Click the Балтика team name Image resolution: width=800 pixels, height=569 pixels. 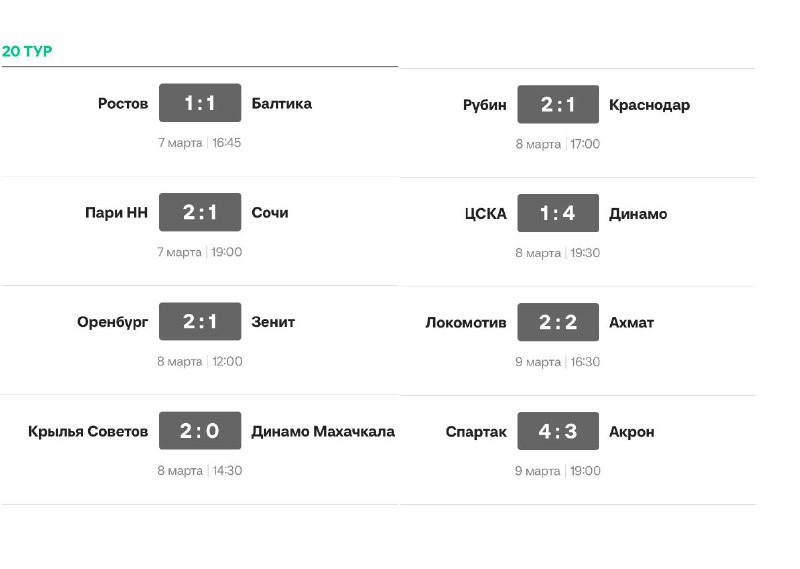pos(282,104)
